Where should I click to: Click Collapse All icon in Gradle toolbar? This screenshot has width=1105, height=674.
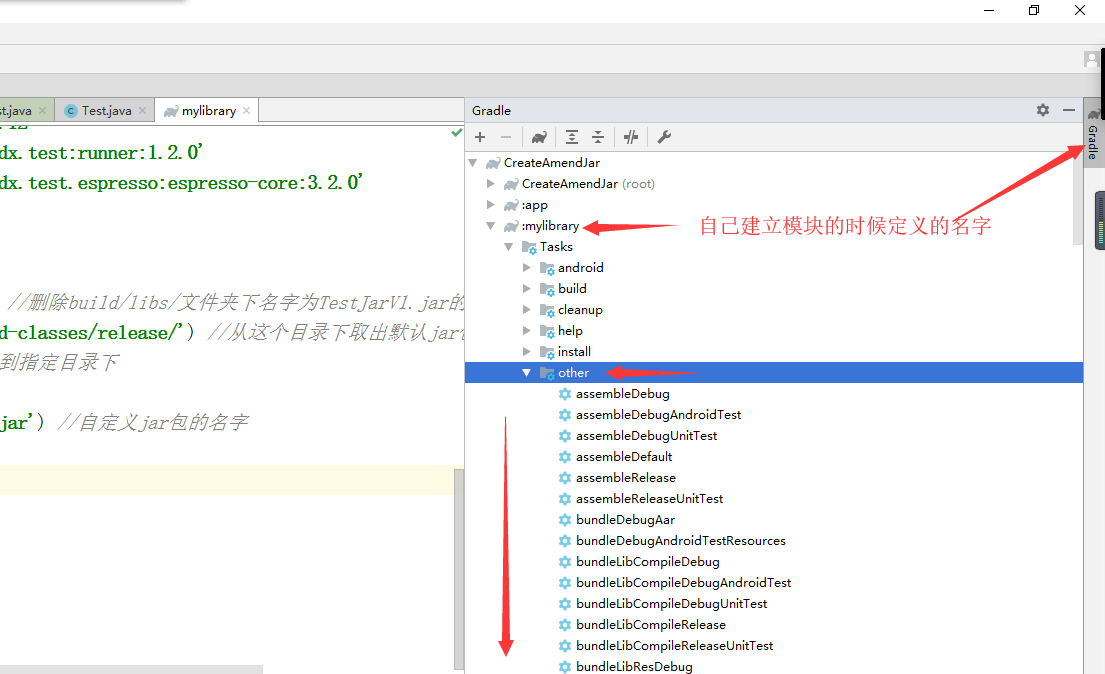598,137
